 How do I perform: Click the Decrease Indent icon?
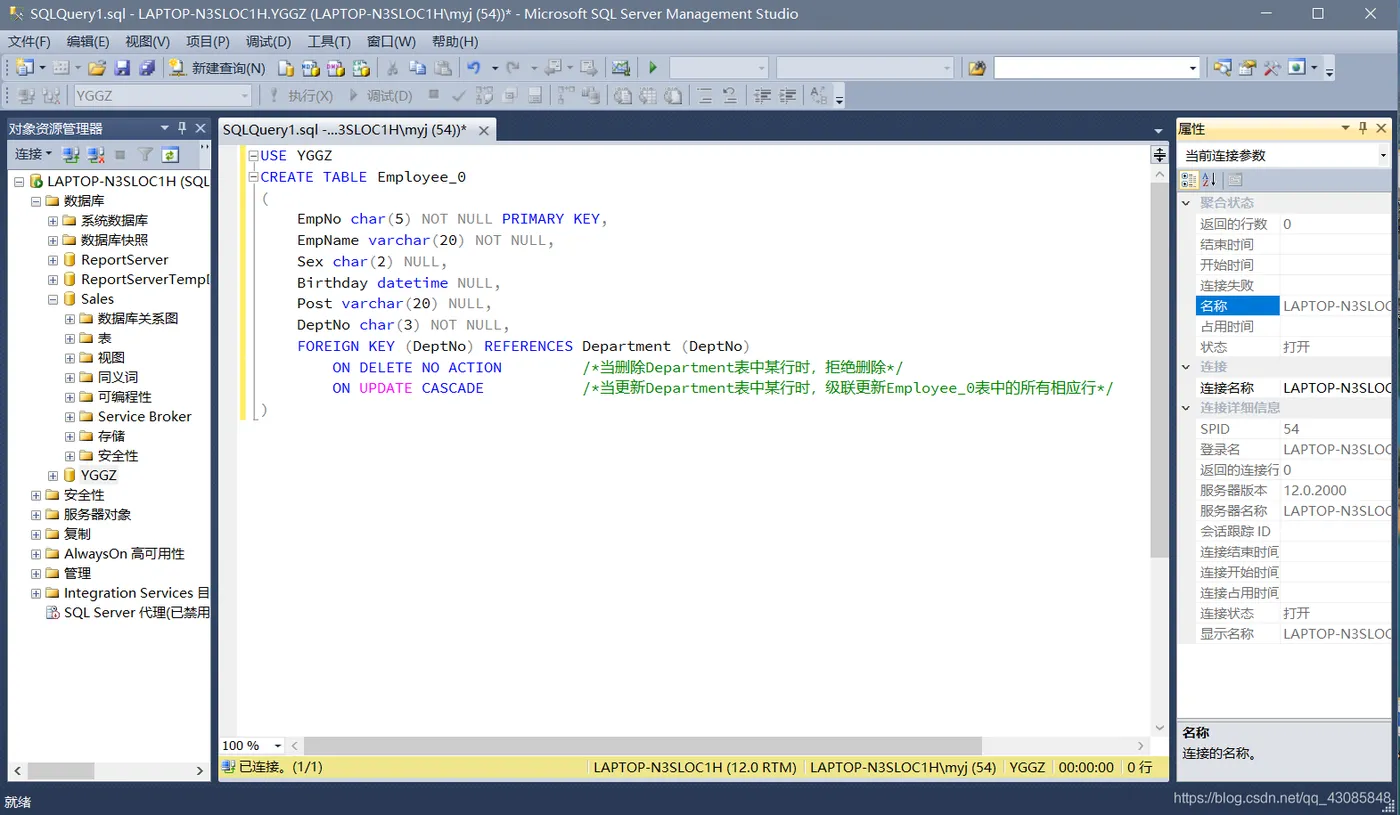pos(763,96)
